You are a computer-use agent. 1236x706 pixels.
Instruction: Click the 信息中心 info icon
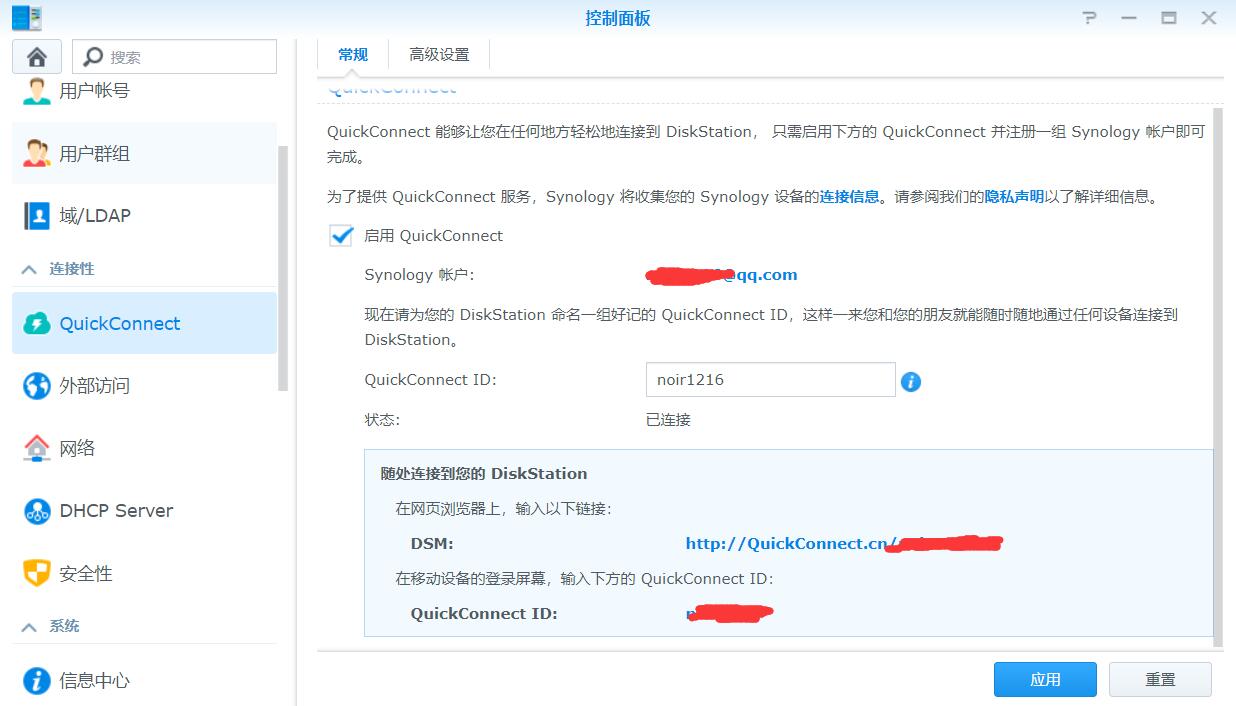[37, 681]
